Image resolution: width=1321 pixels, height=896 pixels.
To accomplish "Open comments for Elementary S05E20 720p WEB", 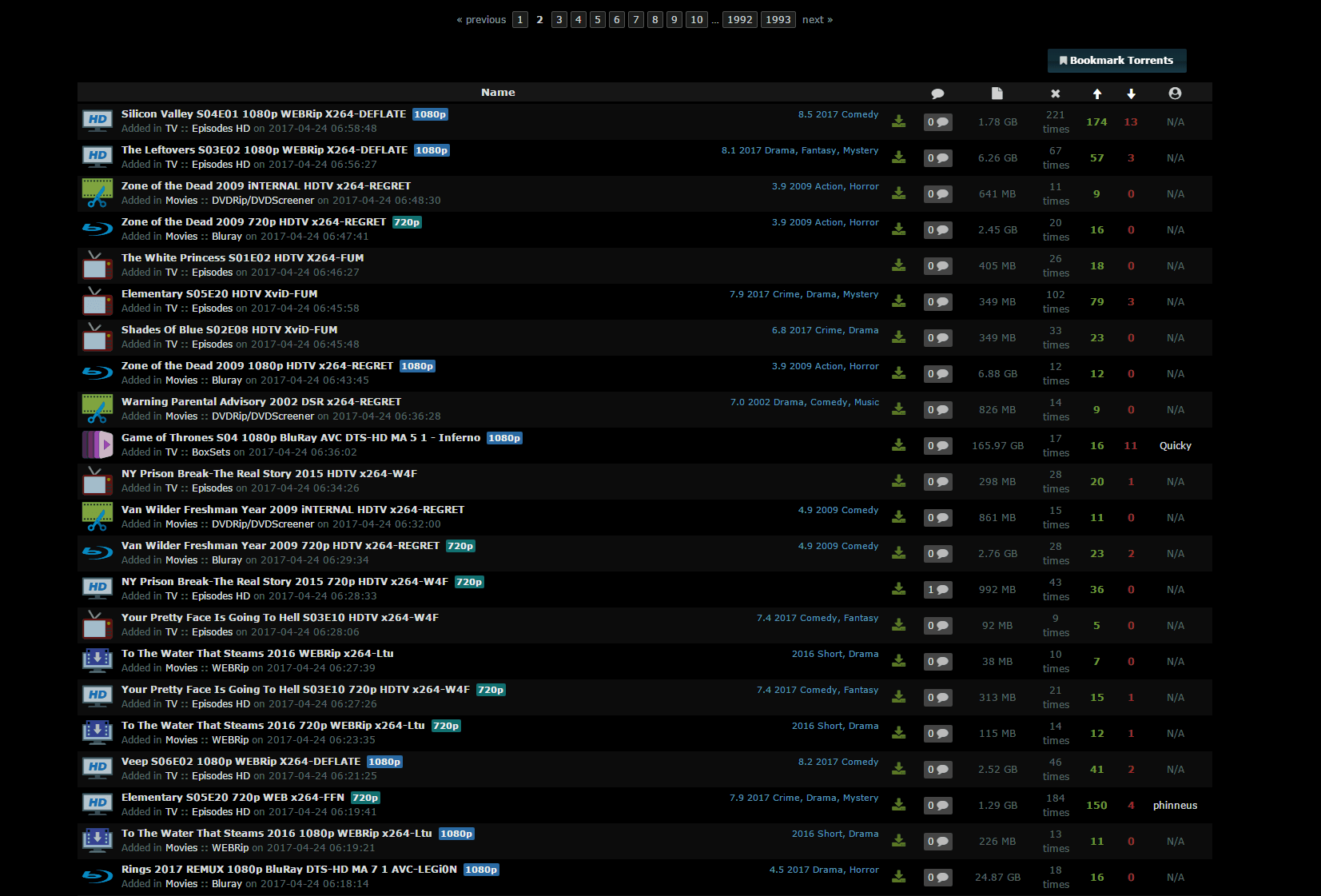I will (937, 806).
